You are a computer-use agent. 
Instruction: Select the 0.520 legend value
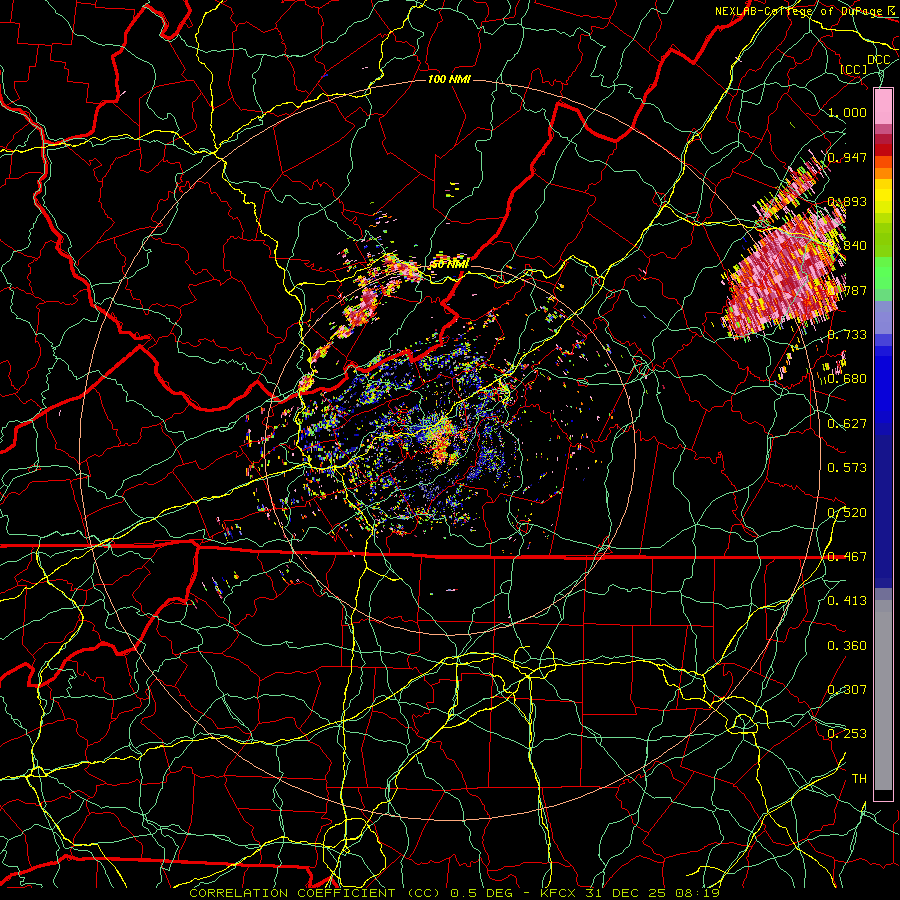point(847,513)
